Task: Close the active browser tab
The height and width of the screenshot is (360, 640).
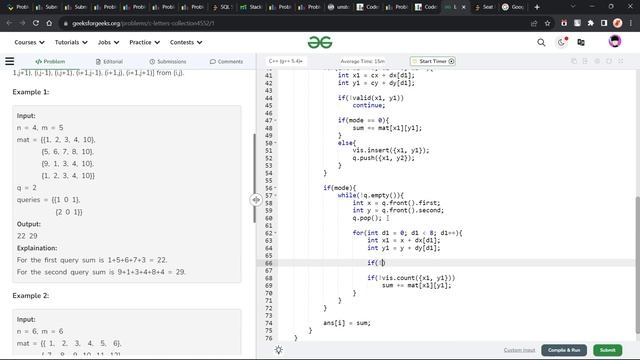Action: click(464, 7)
